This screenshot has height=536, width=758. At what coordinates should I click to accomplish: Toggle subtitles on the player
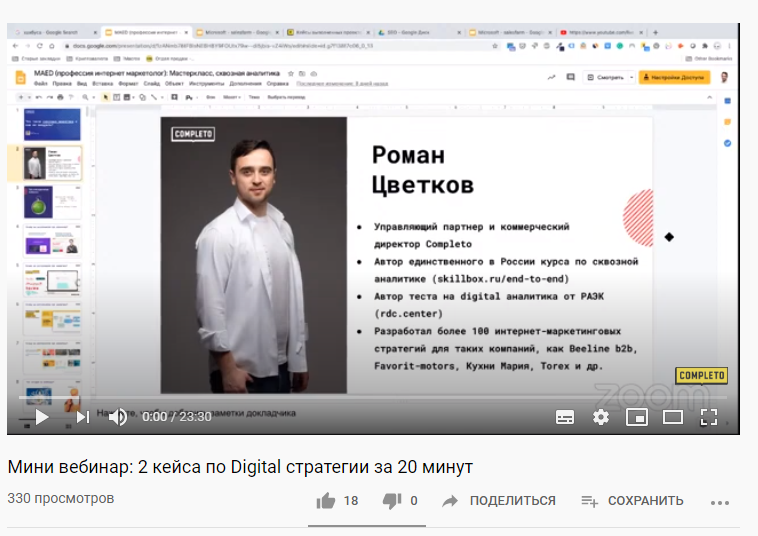(565, 417)
